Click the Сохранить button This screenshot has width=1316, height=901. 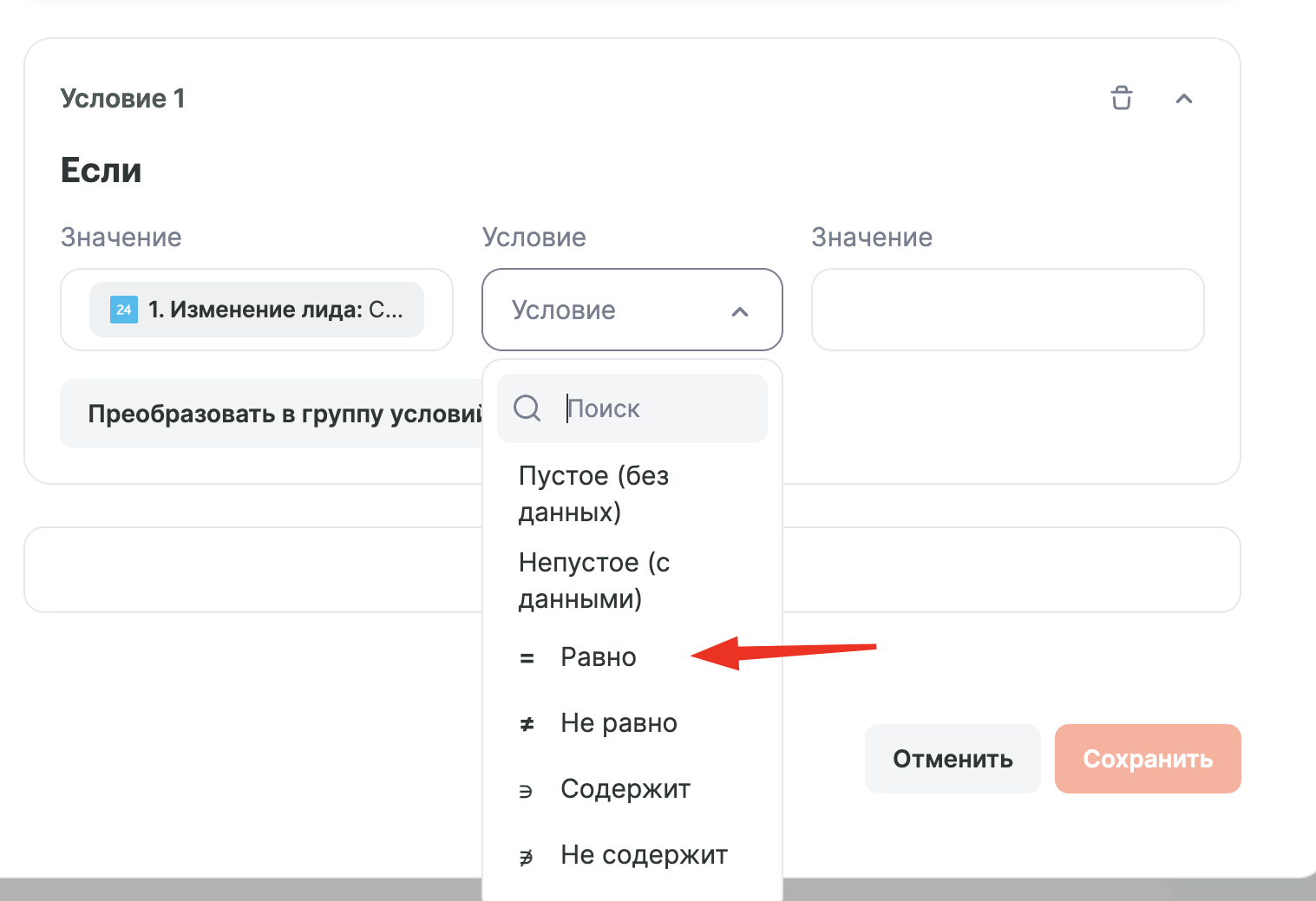[x=1148, y=759]
